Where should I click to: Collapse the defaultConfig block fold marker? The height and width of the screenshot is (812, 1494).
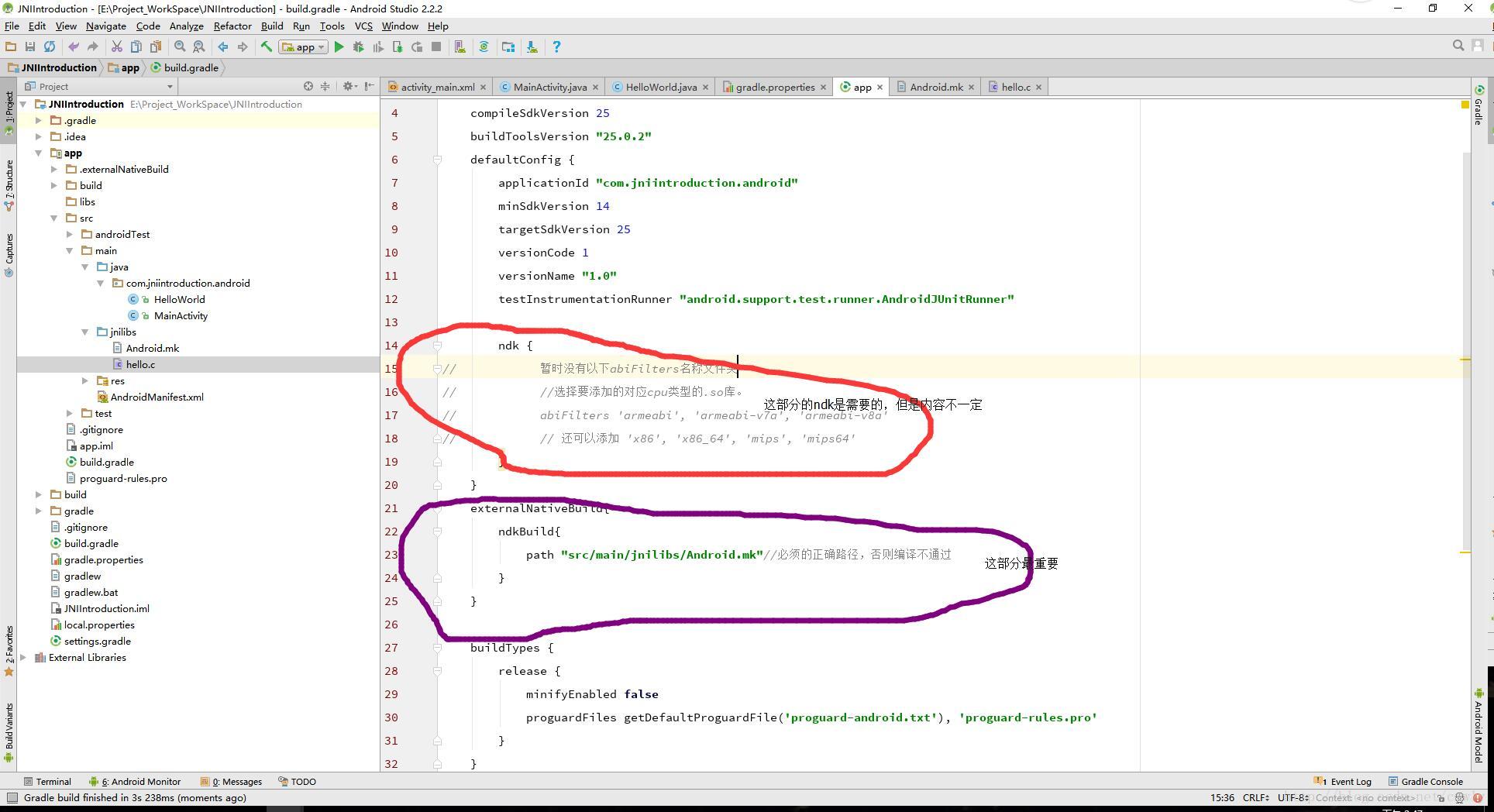coord(437,160)
